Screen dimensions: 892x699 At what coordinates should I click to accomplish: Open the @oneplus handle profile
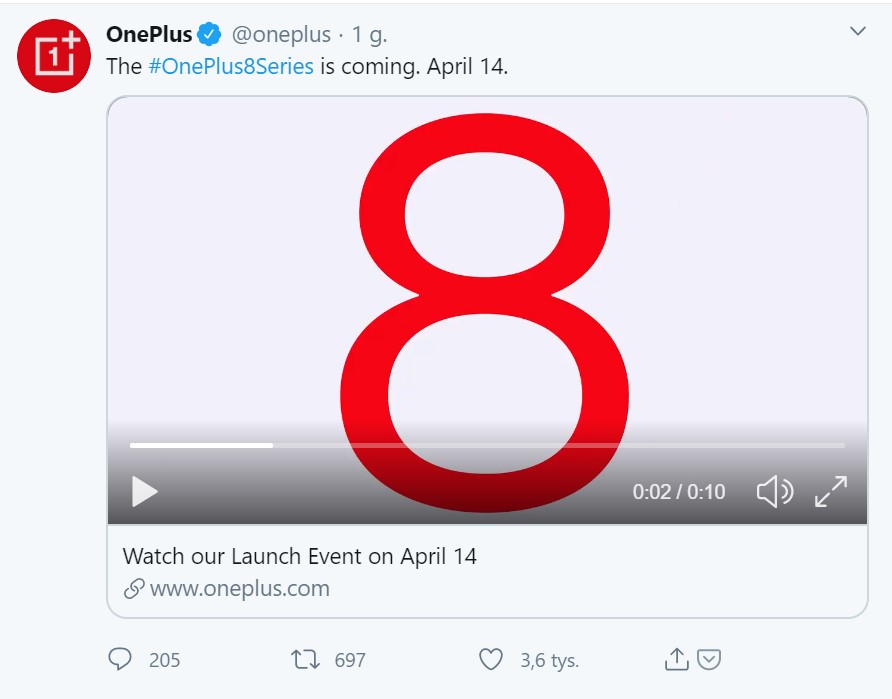pos(281,35)
